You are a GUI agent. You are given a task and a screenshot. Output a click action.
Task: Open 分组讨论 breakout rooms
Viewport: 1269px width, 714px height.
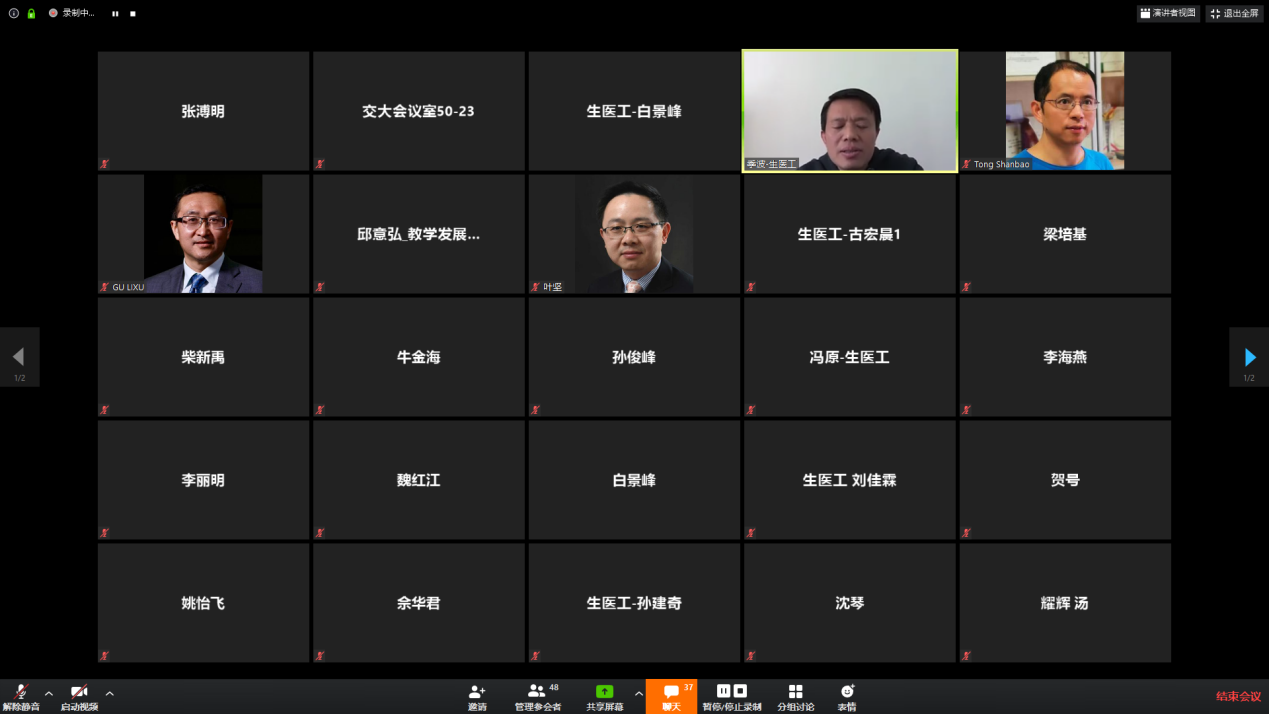[x=795, y=692]
